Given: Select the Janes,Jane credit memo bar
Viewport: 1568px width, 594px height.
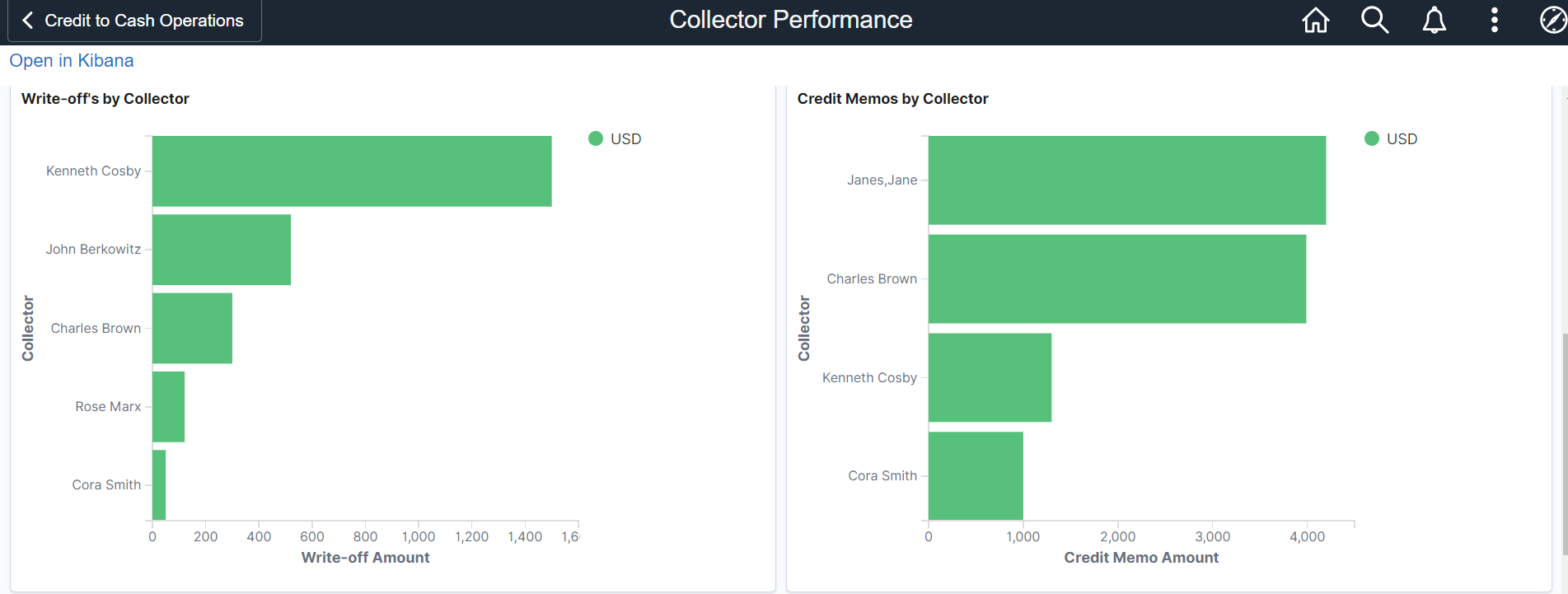Looking at the screenshot, I should tap(1126, 180).
